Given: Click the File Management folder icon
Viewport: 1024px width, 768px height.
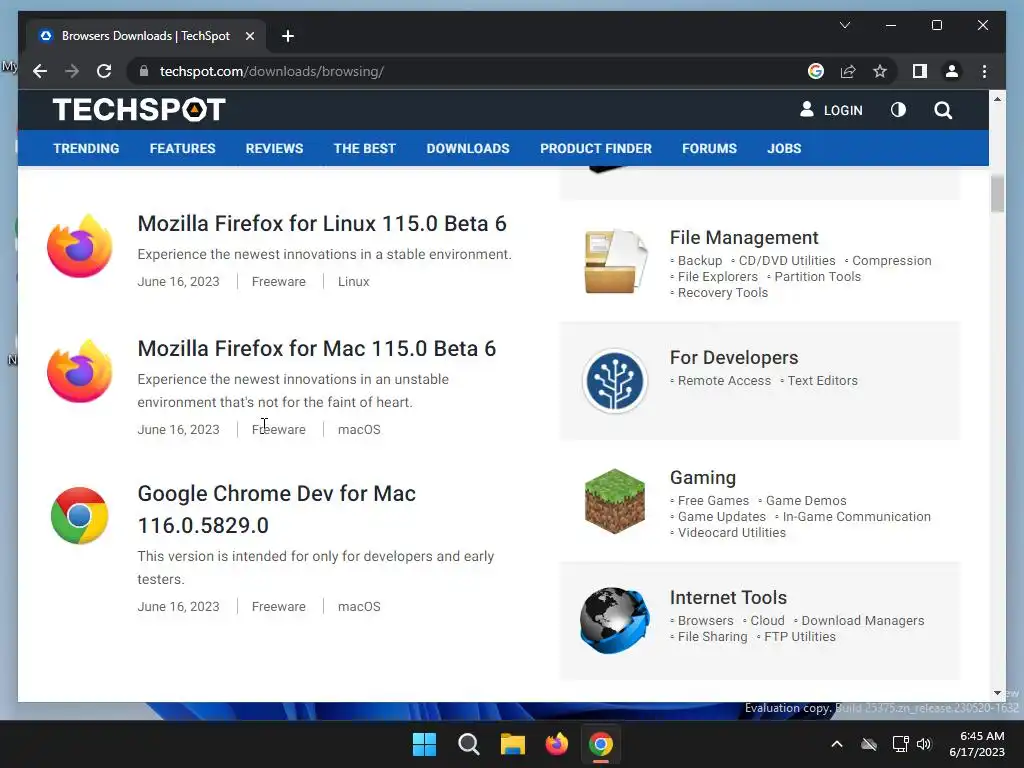Looking at the screenshot, I should click(x=615, y=262).
